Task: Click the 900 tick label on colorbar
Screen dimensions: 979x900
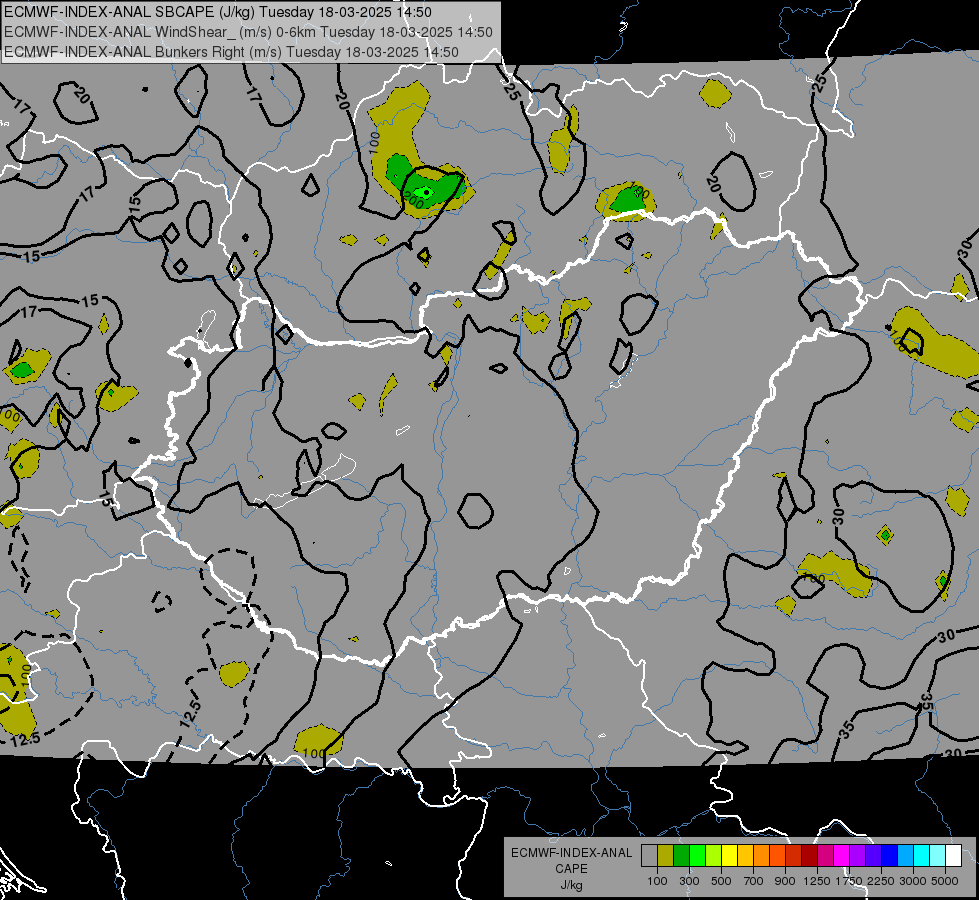Action: tap(785, 881)
